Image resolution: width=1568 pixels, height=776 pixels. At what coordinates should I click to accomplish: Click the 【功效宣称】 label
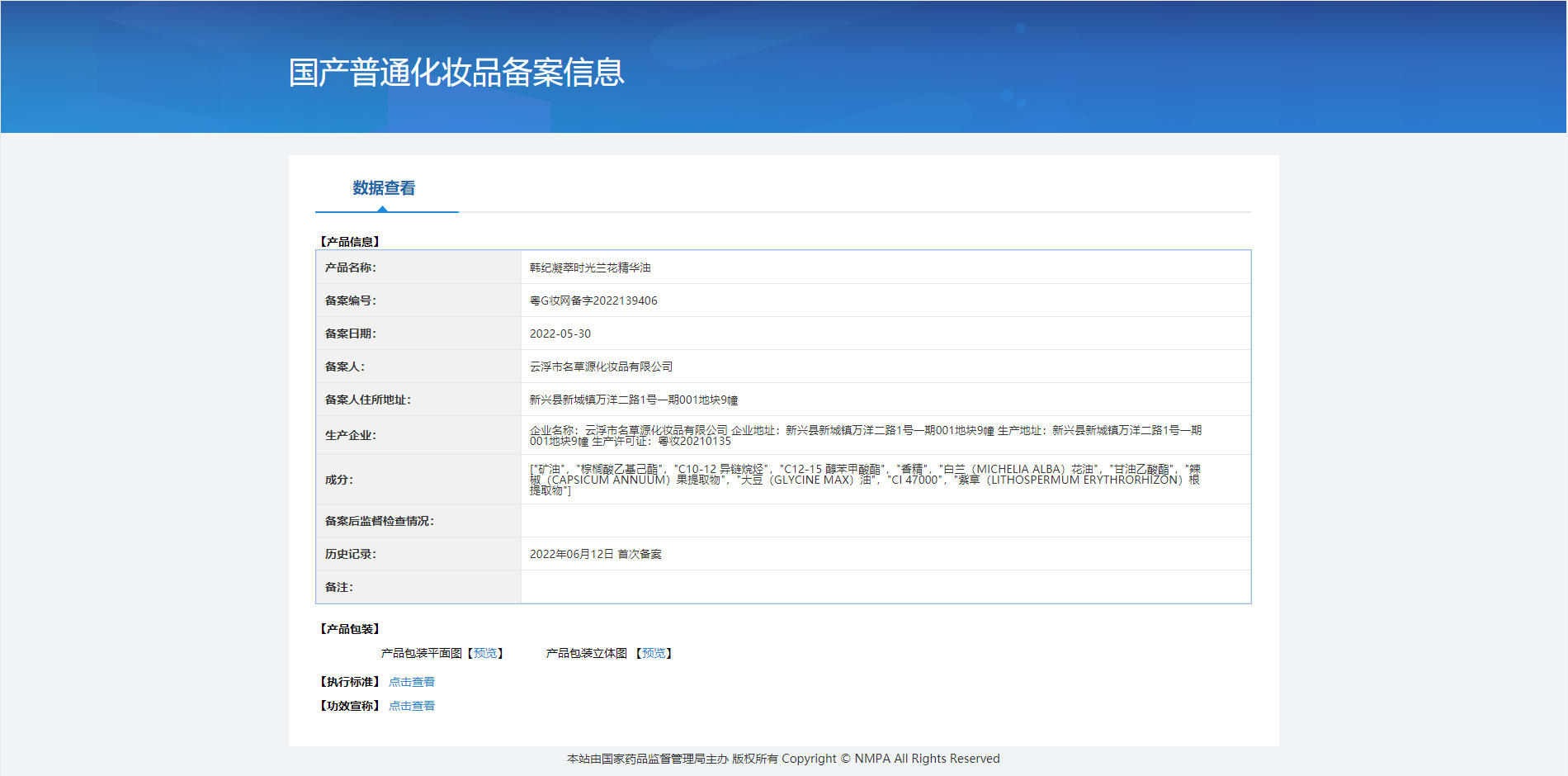pyautogui.click(x=350, y=706)
